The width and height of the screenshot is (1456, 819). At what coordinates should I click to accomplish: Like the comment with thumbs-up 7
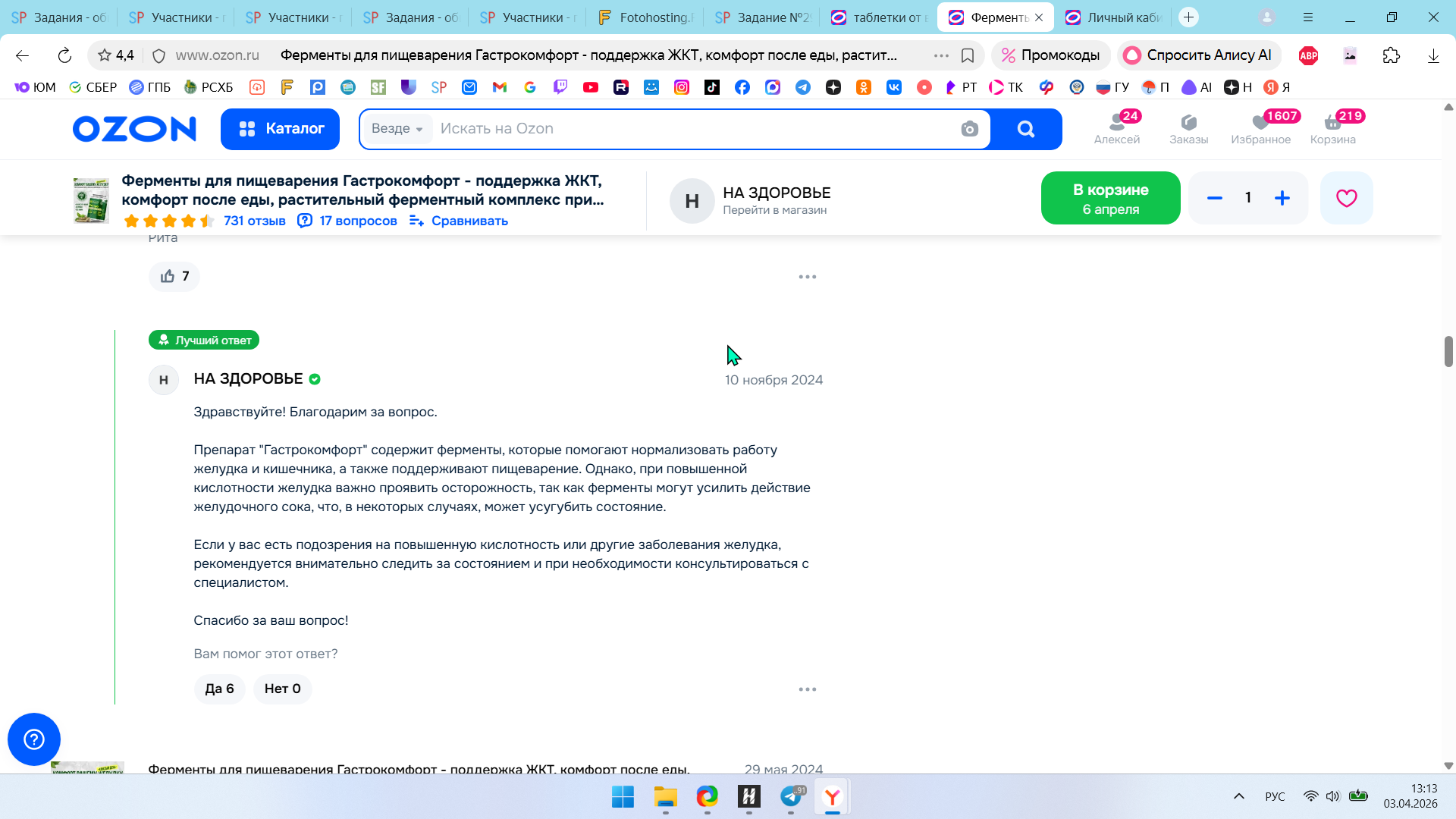click(174, 277)
